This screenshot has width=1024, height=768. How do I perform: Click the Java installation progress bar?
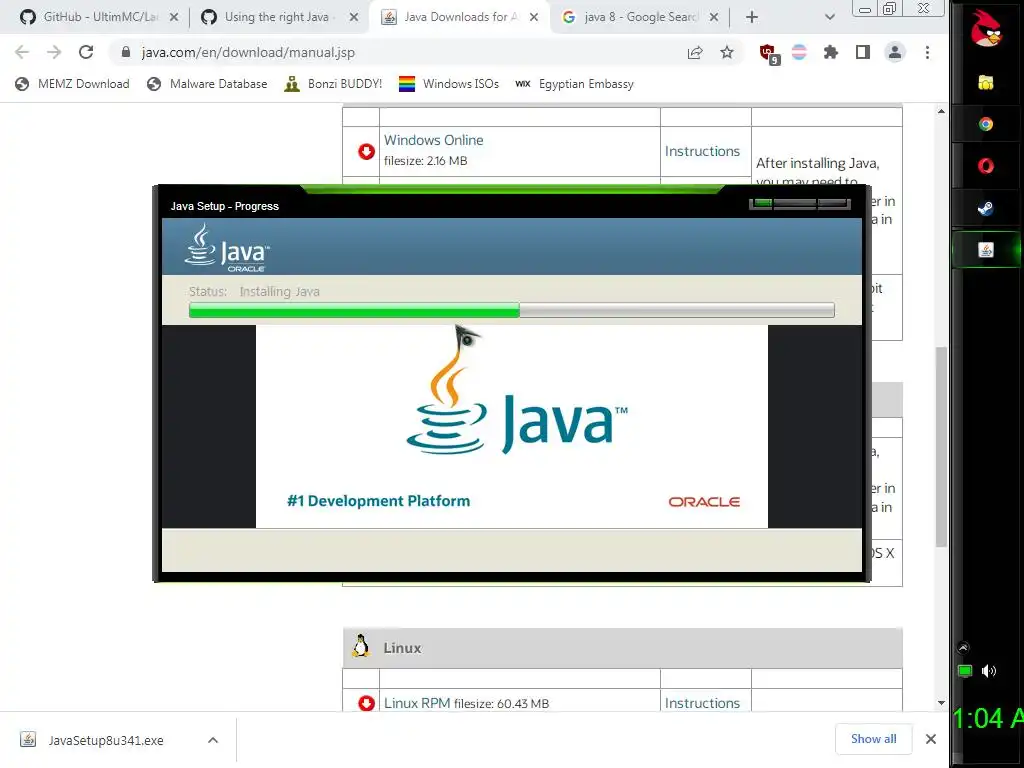pos(511,310)
